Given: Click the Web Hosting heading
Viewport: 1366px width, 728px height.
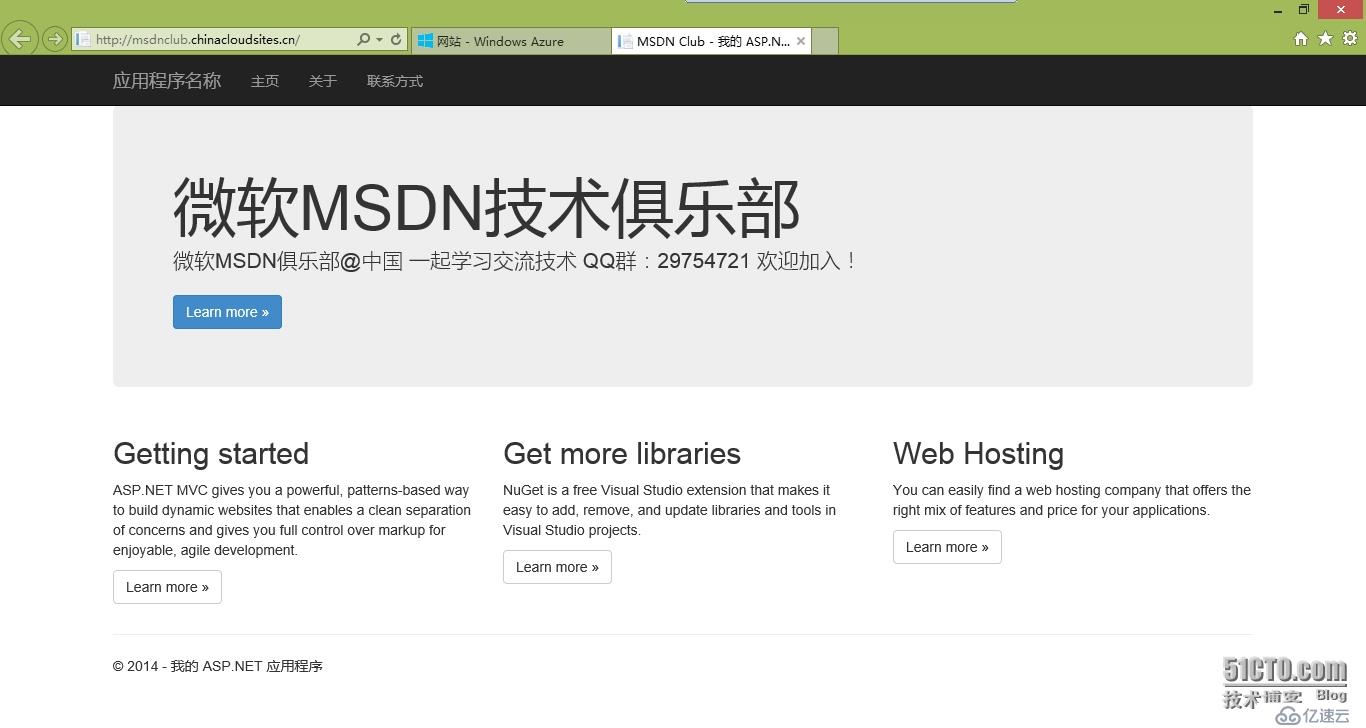Looking at the screenshot, I should 978,454.
